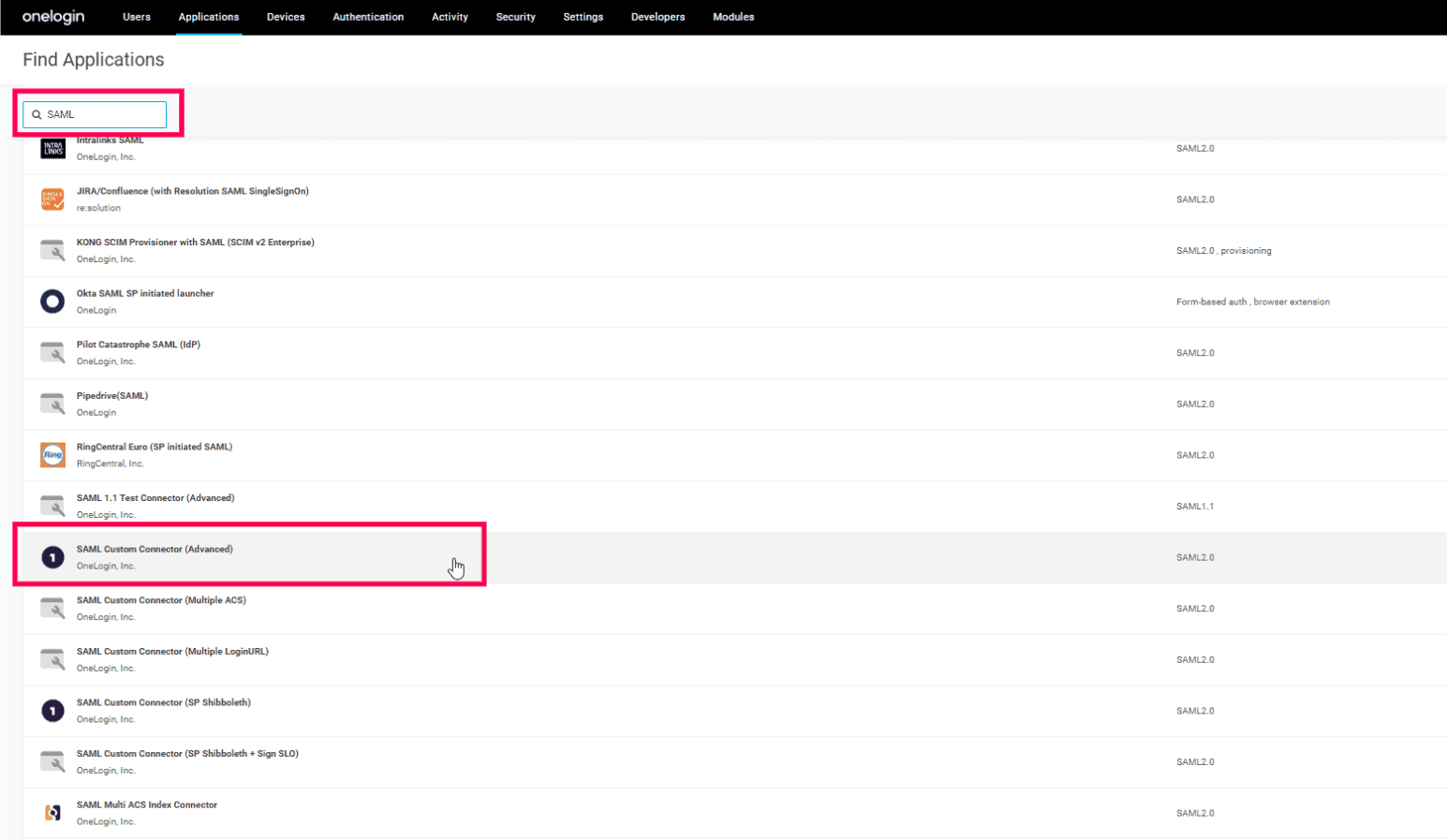1447x840 pixels.
Task: Click 'SAML2.0 , provisioning' in KONG row
Action: click(1224, 251)
